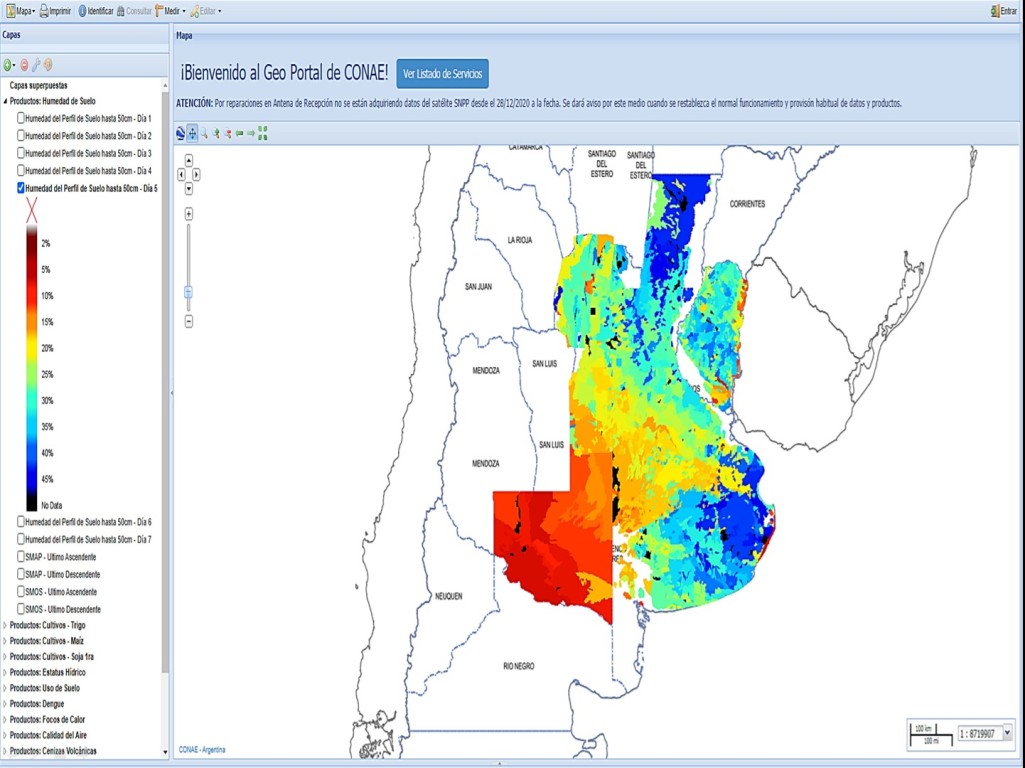Click the CONAE - Argentina attribution link
Viewport: 1025px width, 768px height.
(x=202, y=750)
